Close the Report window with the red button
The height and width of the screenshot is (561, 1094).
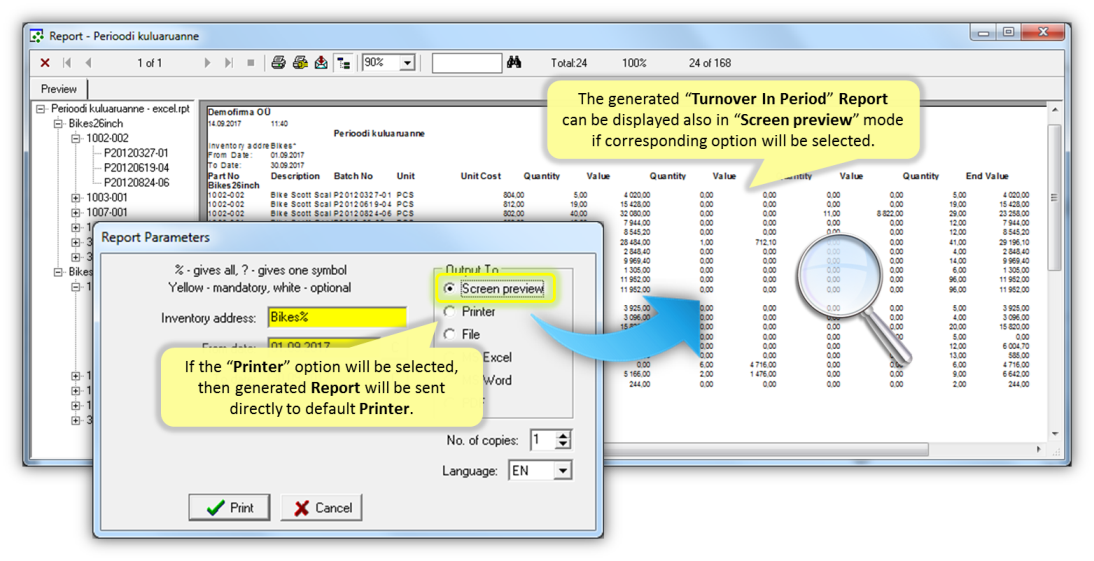(x=1043, y=33)
